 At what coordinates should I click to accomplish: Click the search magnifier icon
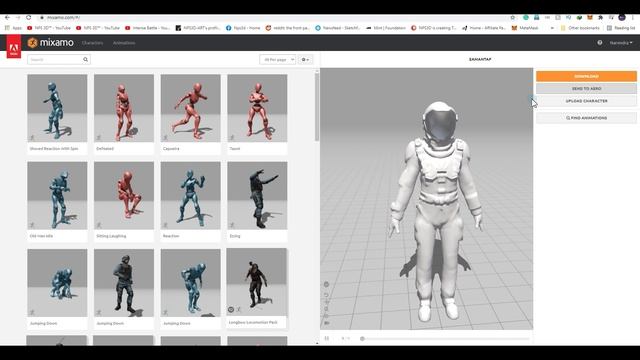86,60
